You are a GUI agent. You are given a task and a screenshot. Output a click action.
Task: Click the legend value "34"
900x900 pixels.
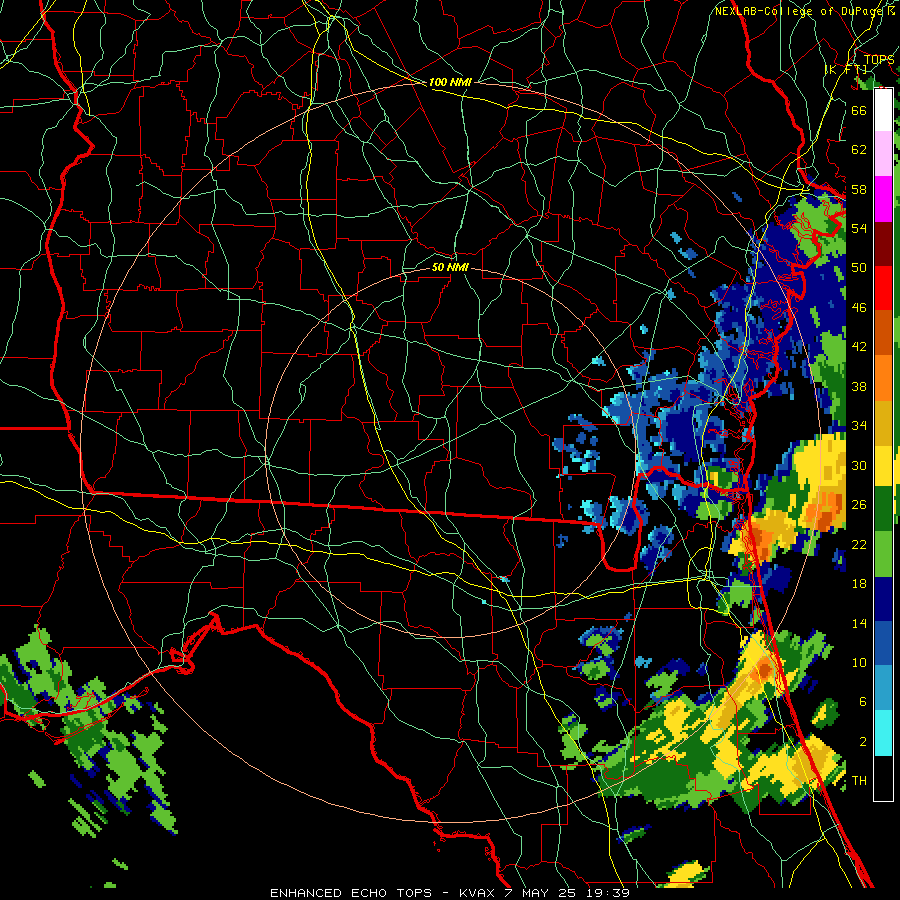859,426
